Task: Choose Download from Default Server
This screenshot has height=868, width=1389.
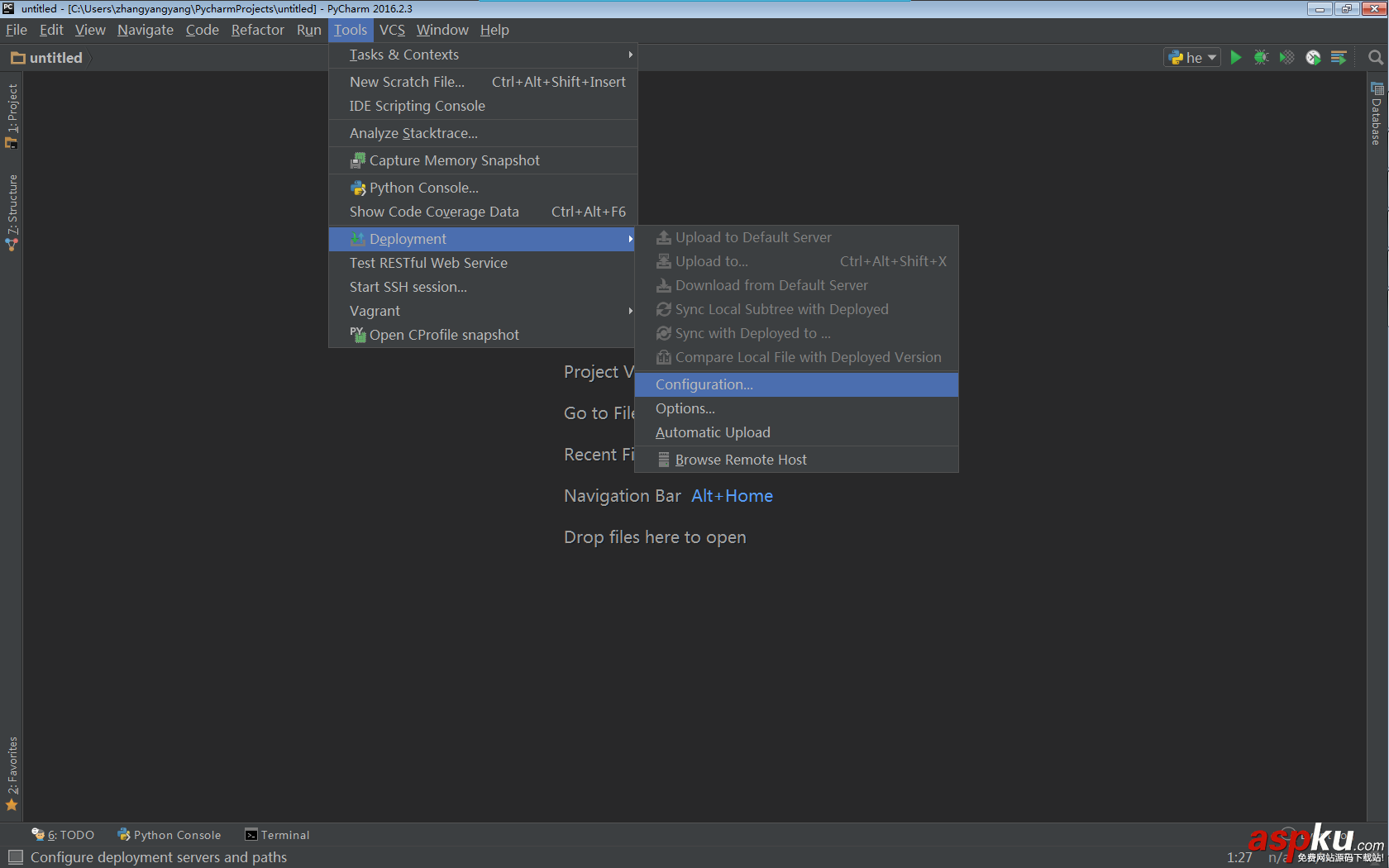Action: [796, 285]
